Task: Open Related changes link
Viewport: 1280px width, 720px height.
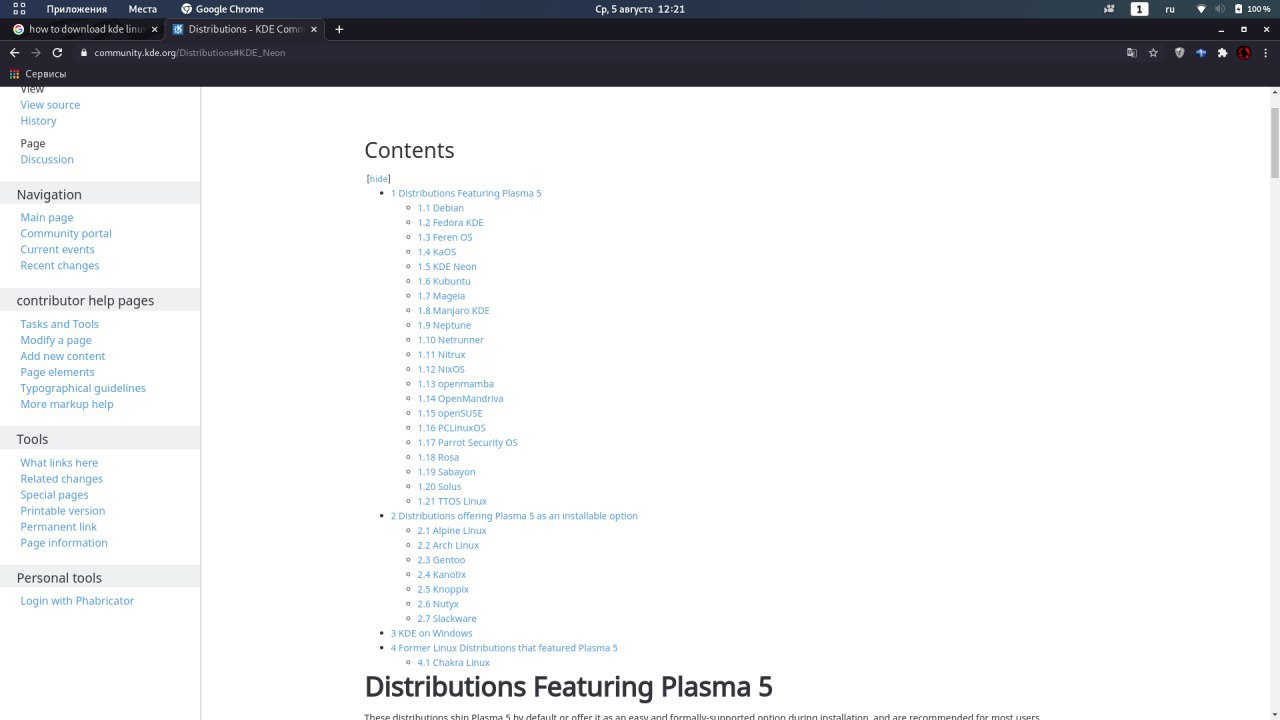Action: [x=61, y=479]
